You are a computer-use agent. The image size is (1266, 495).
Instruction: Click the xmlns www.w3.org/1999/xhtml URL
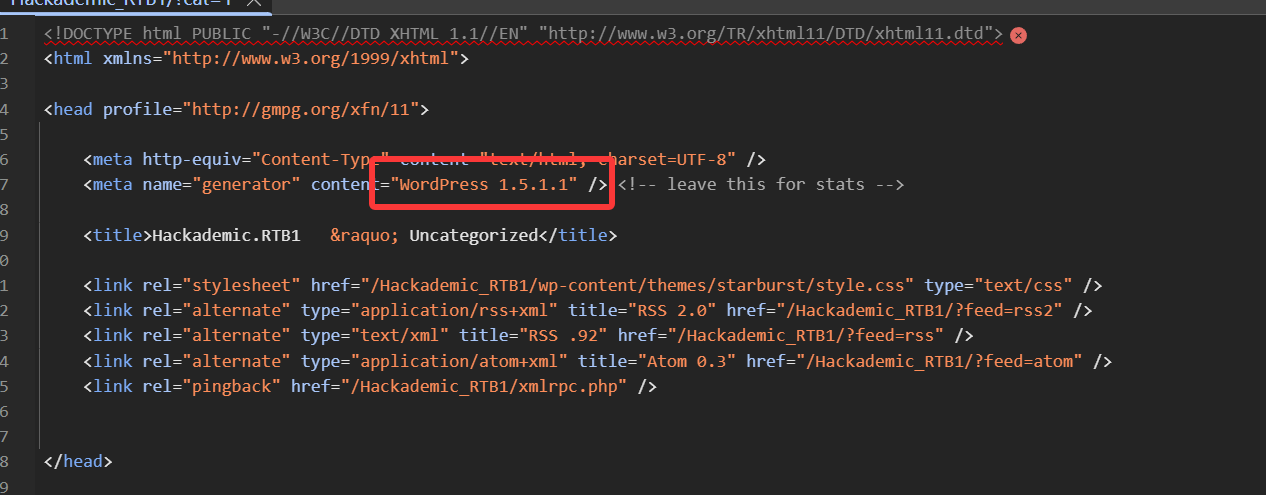tap(315, 59)
